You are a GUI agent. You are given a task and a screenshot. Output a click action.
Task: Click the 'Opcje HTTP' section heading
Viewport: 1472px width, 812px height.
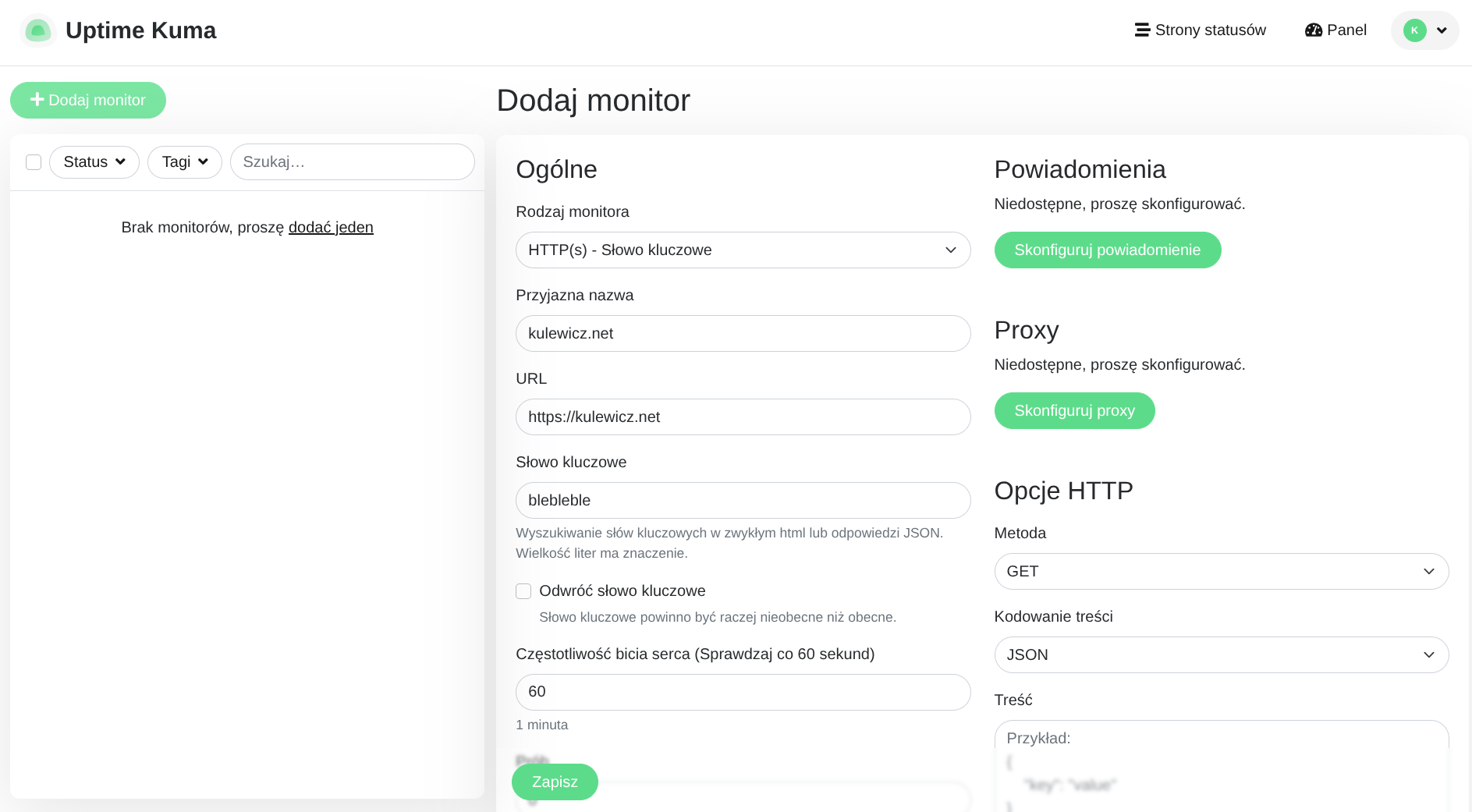(1063, 491)
